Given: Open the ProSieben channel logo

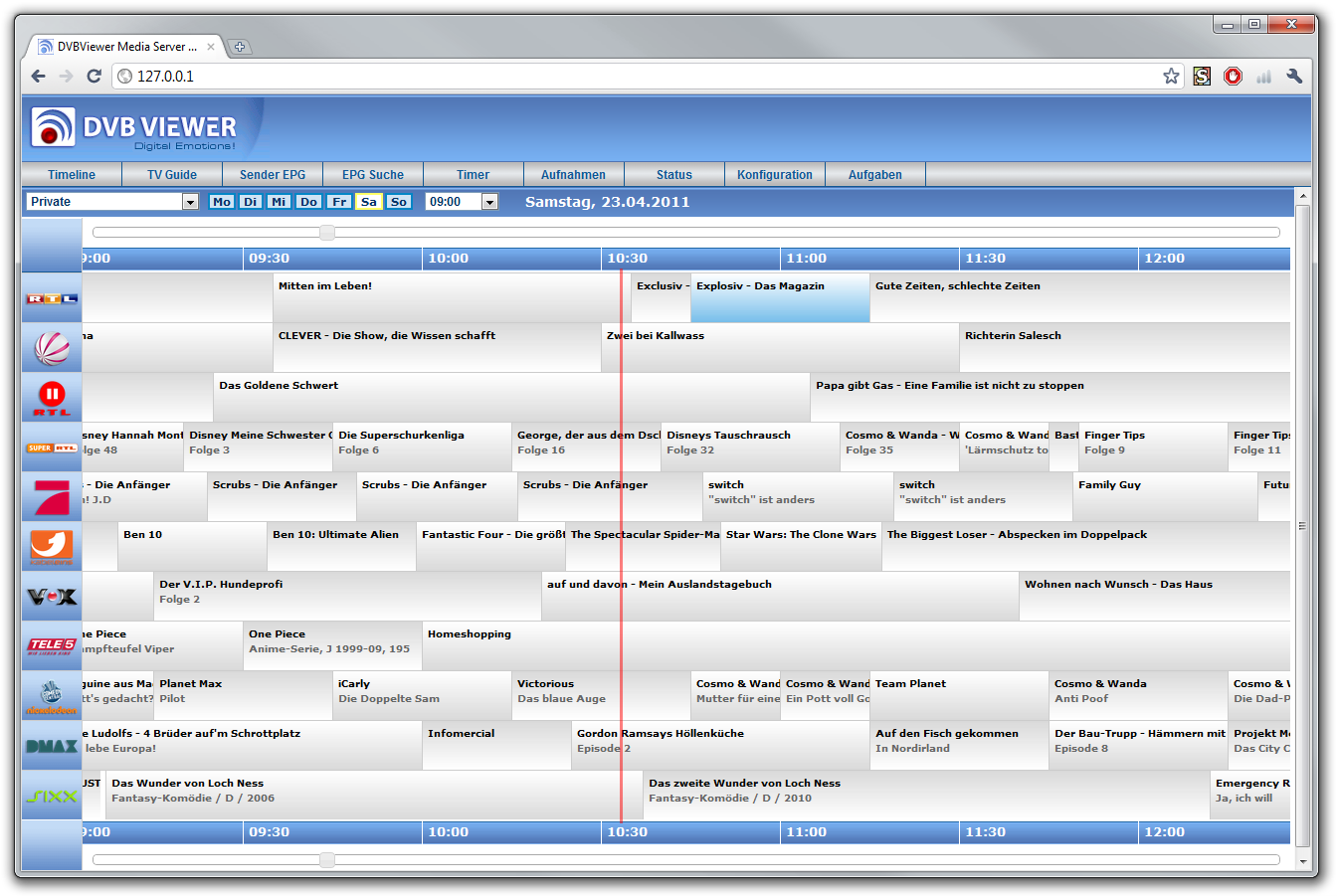Looking at the screenshot, I should click(52, 497).
